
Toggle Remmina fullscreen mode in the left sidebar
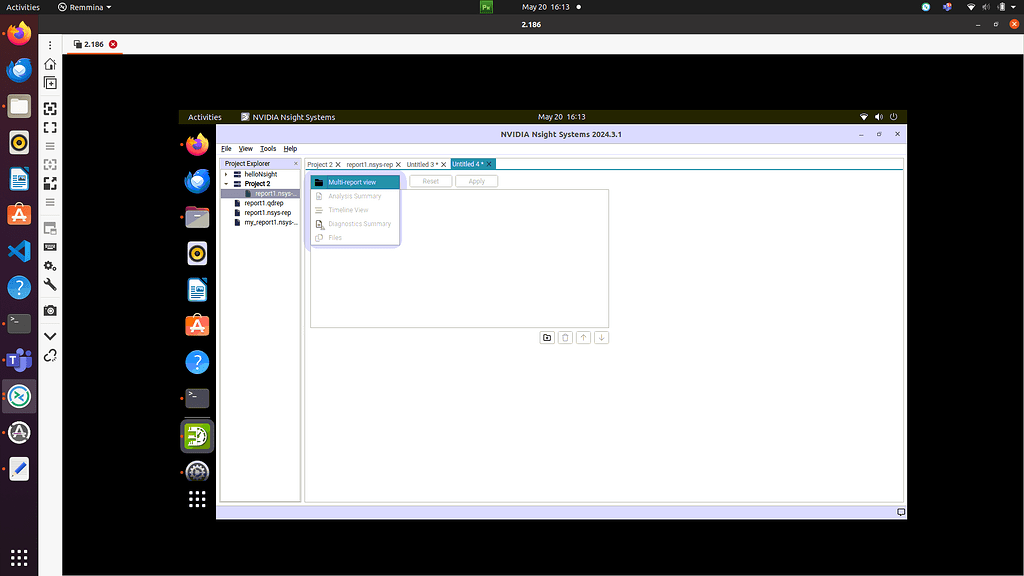click(x=50, y=127)
